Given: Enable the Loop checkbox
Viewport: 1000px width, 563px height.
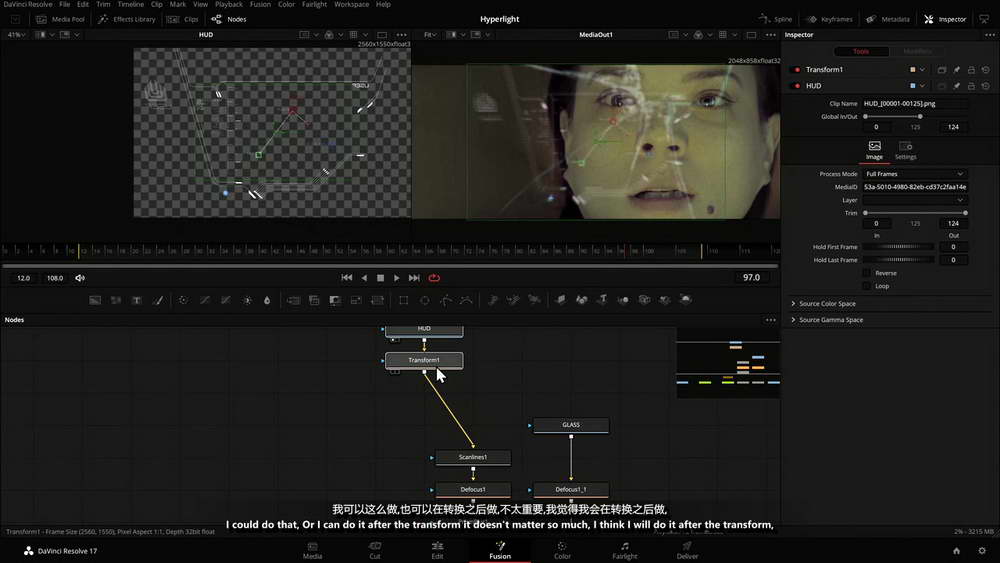Looking at the screenshot, I should click(x=866, y=286).
